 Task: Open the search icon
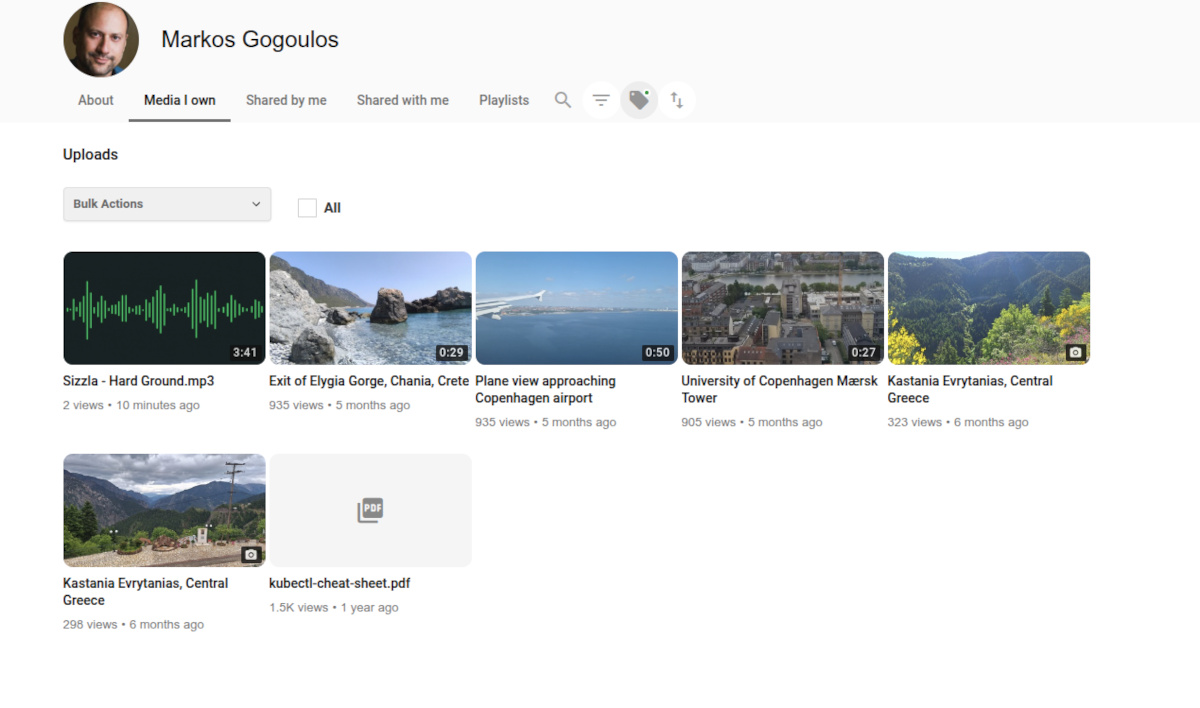pyautogui.click(x=562, y=100)
